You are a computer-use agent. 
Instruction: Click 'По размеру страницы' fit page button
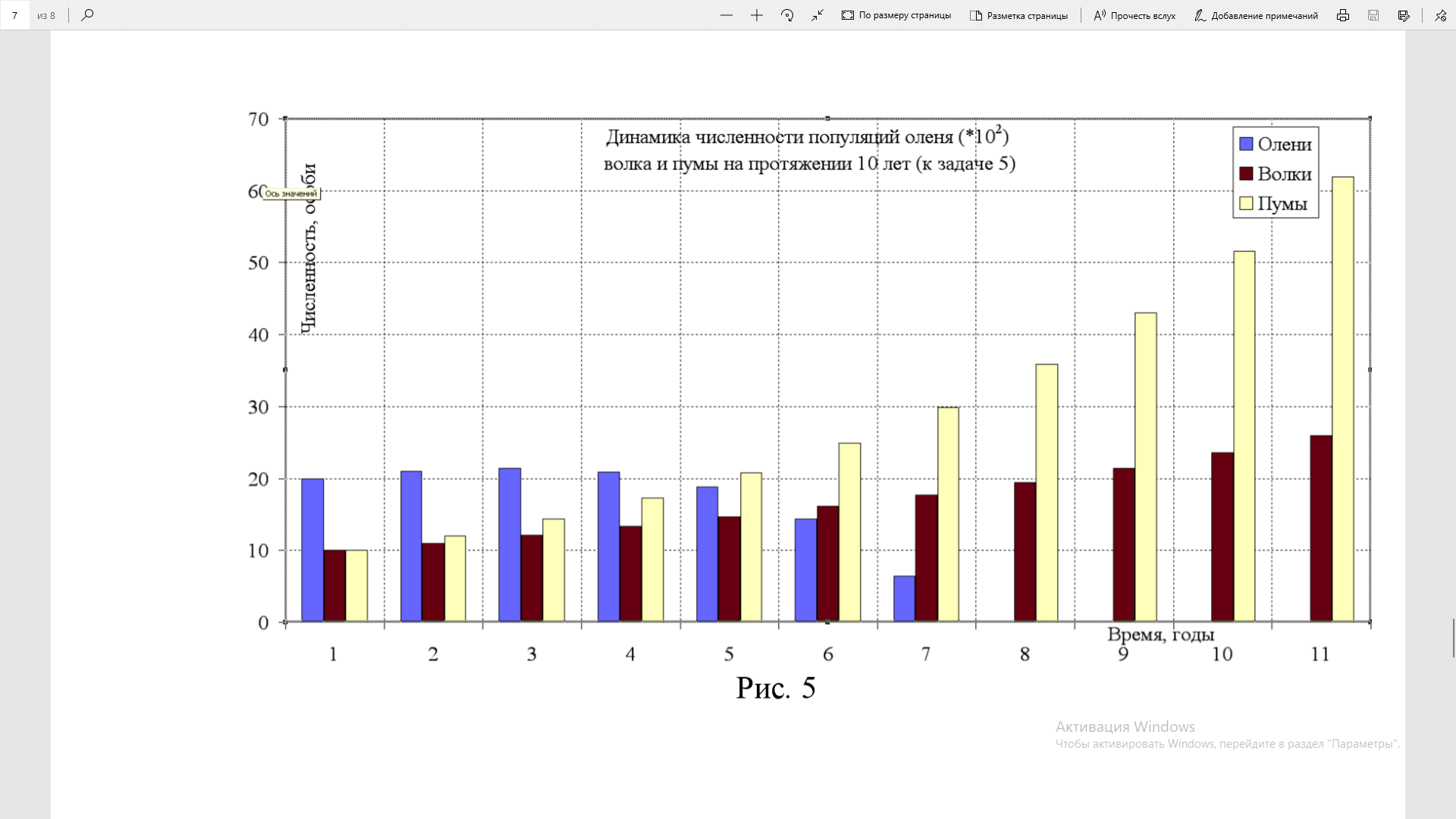coord(896,15)
